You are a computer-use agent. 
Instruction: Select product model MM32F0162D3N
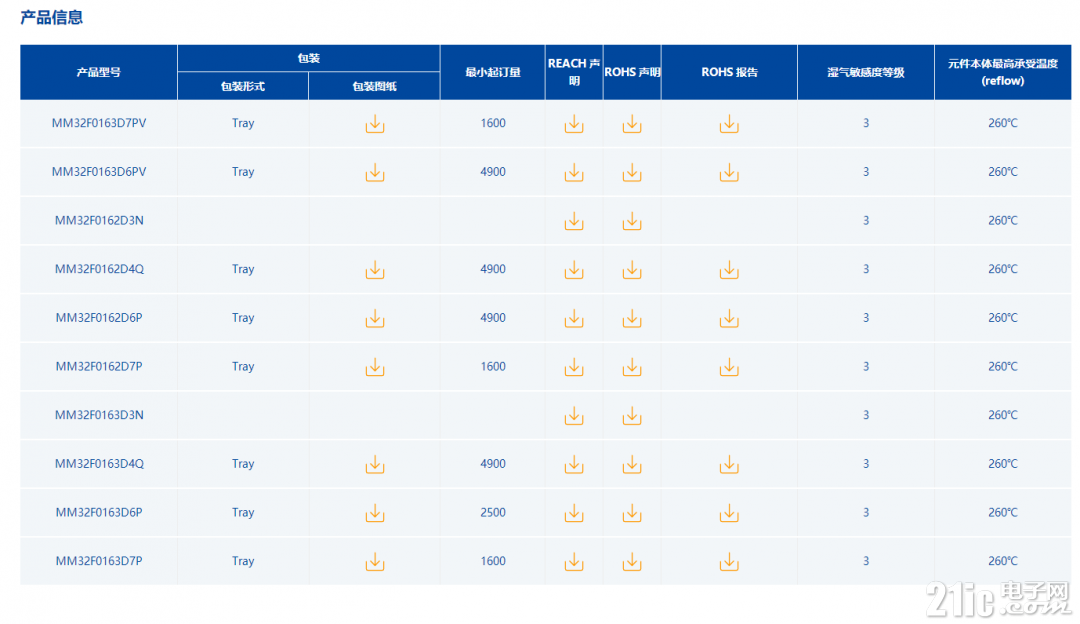click(x=99, y=220)
